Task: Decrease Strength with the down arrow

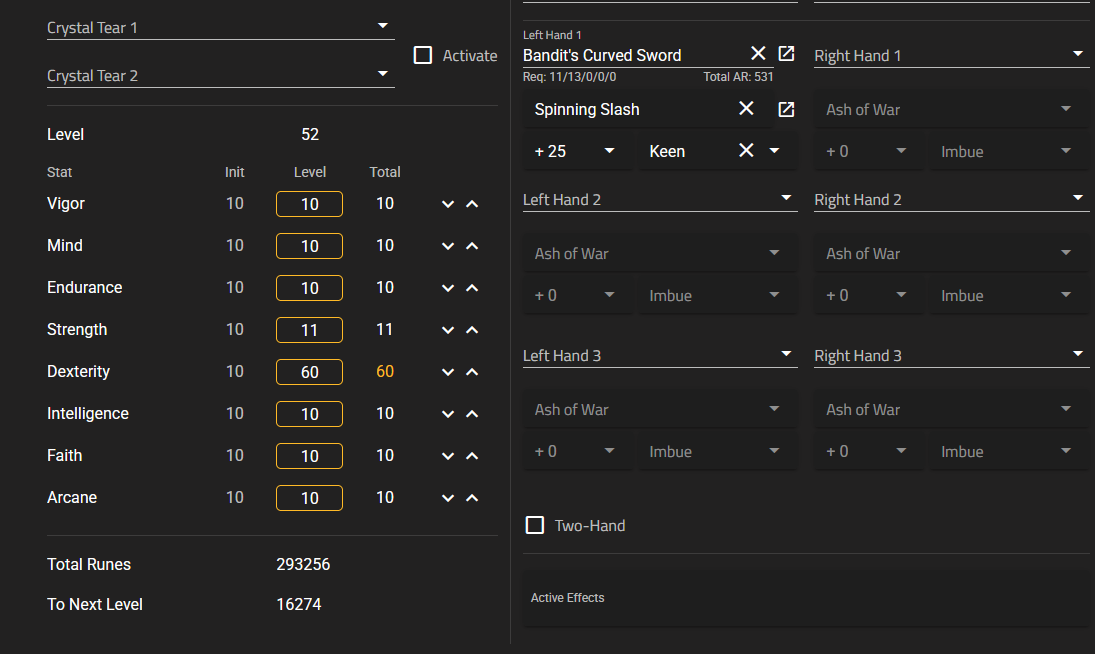Action: tap(448, 330)
